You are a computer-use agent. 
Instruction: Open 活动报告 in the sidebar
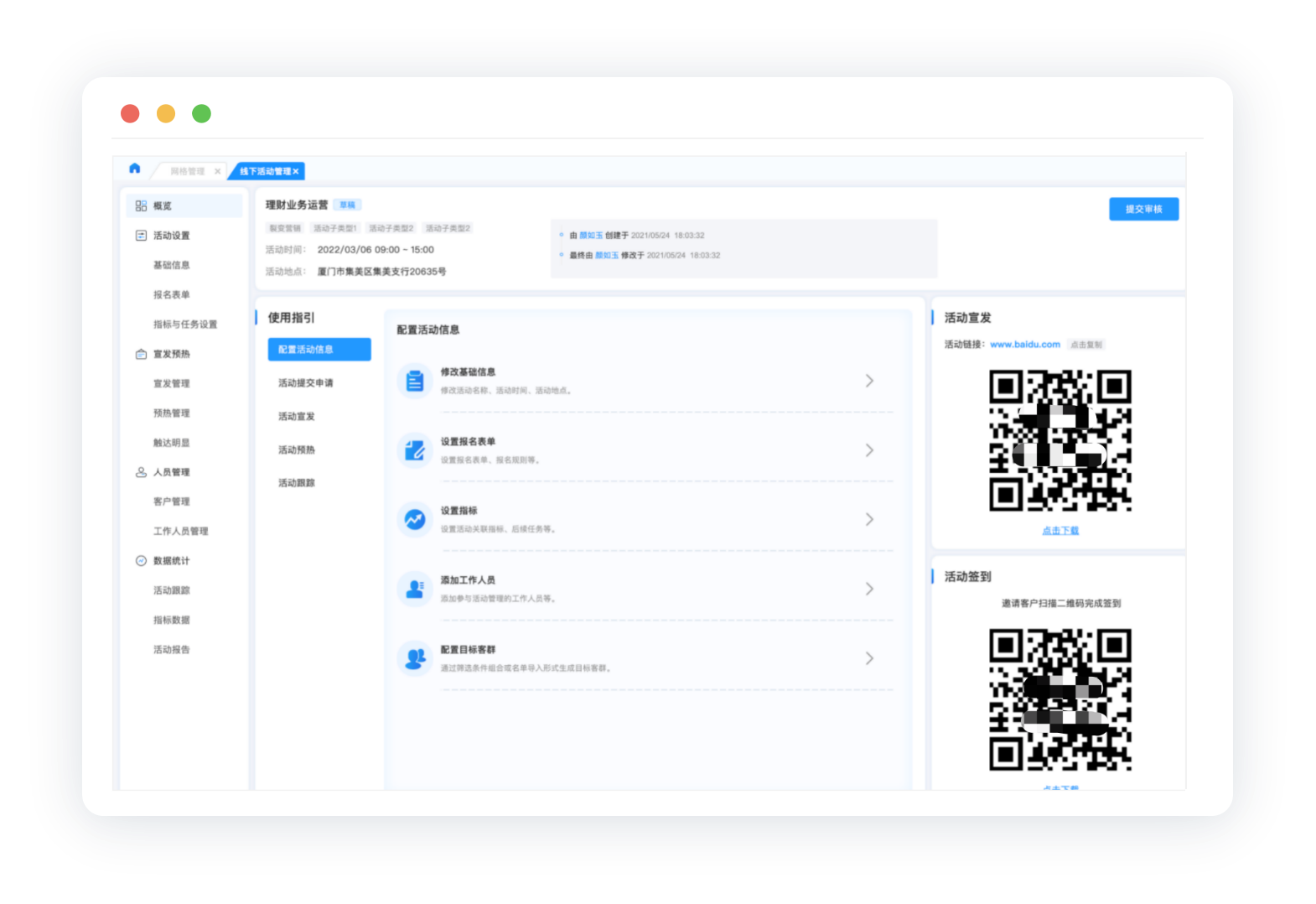[x=171, y=649]
